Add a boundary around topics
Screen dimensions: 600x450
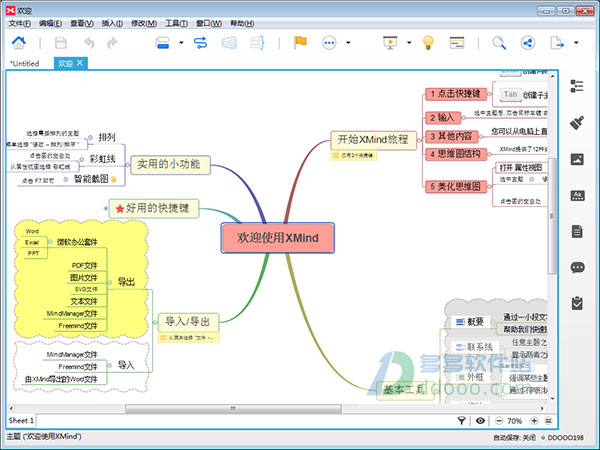pyautogui.click(x=229, y=43)
